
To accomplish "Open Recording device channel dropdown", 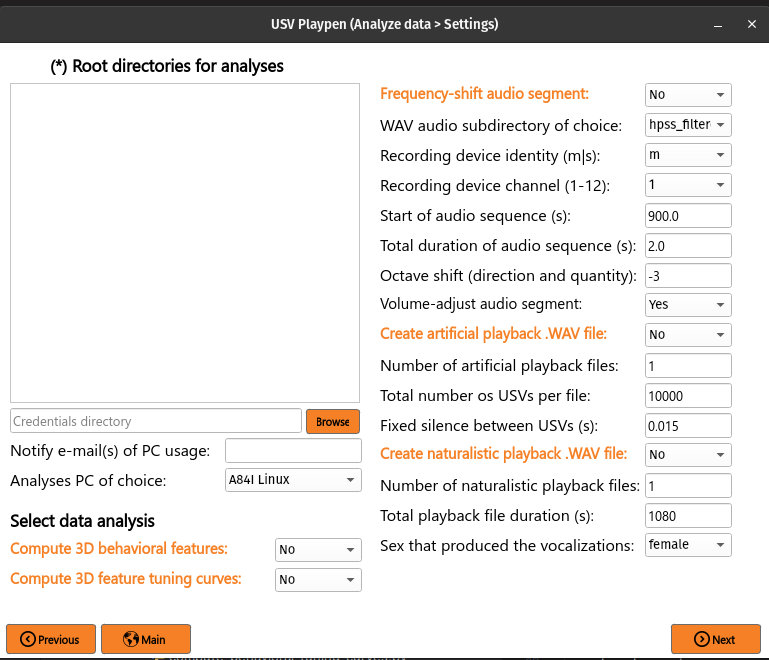I will coord(688,185).
